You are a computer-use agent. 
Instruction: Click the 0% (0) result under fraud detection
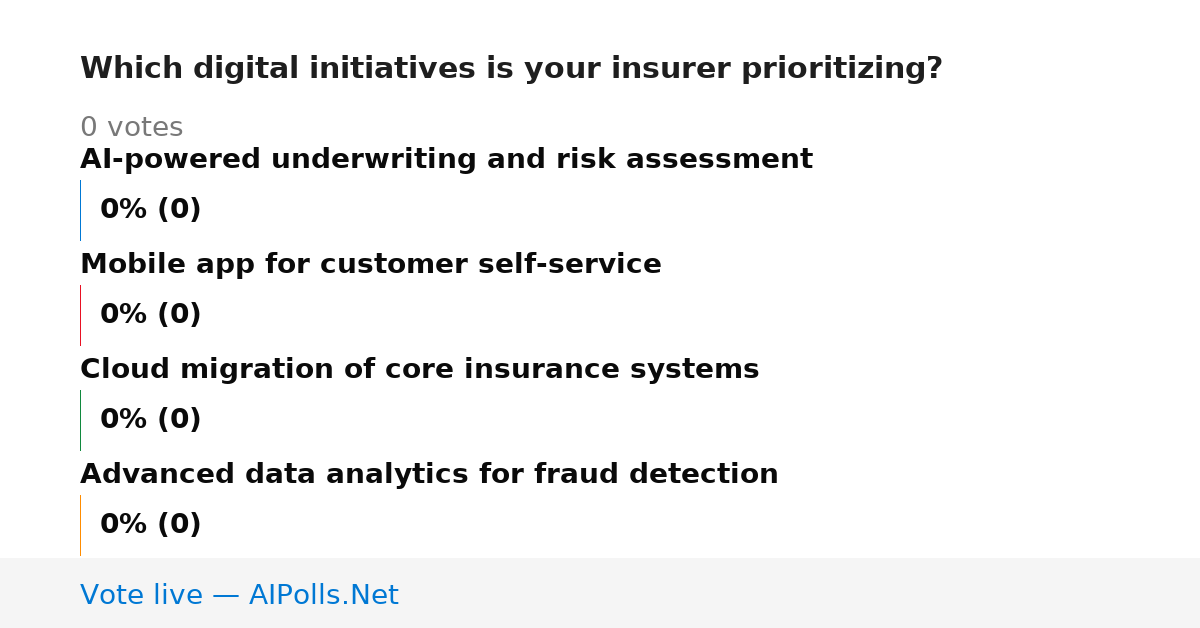coord(151,525)
